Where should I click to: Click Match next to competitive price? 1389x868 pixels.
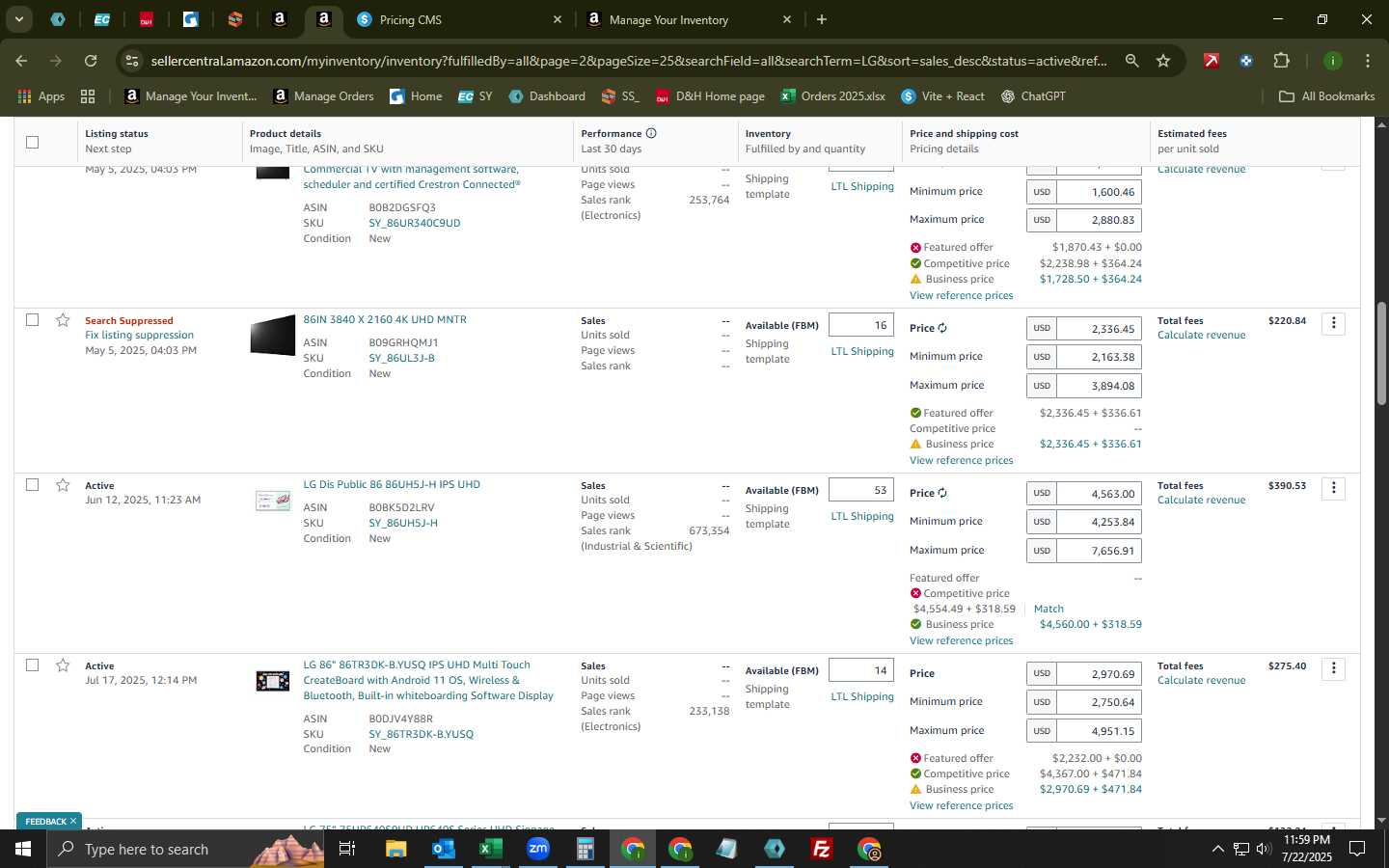(1049, 609)
